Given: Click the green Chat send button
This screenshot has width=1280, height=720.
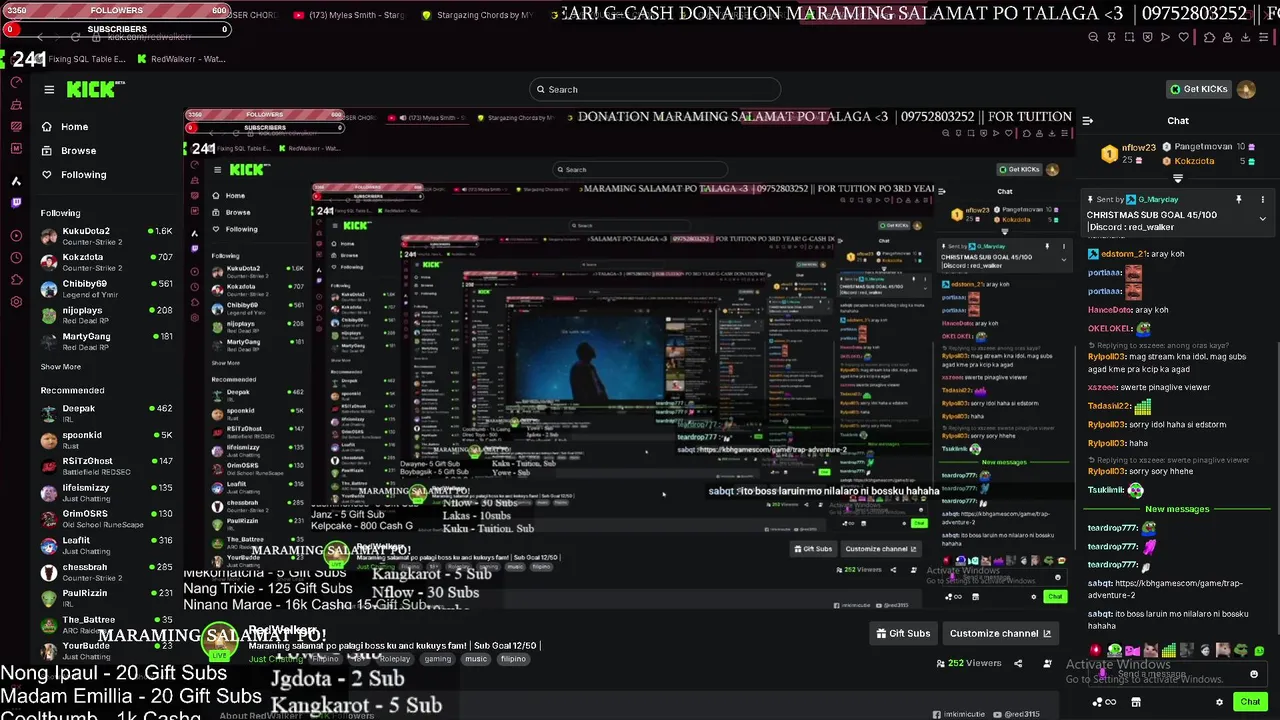Looking at the screenshot, I should point(1250,702).
